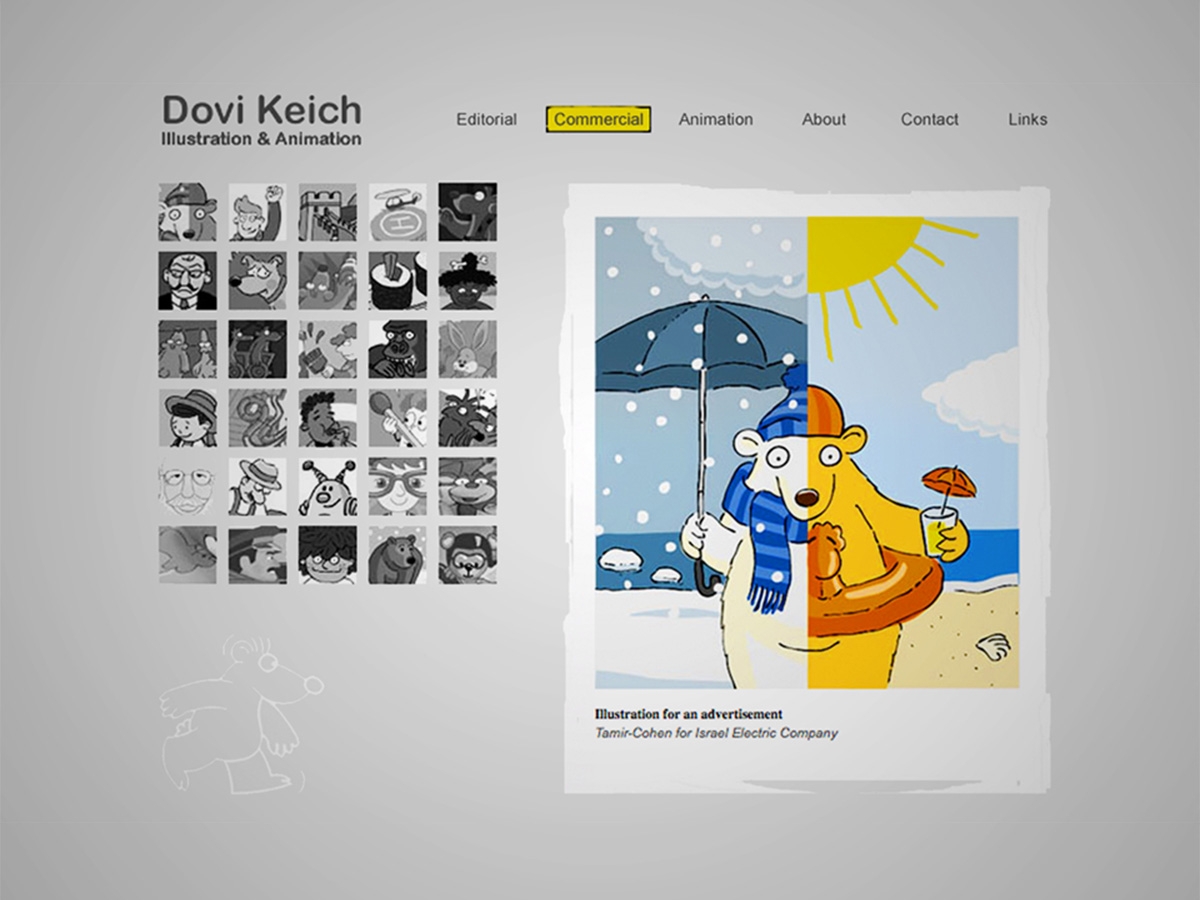Open the Contact page
1200x900 pixels.
929,119
